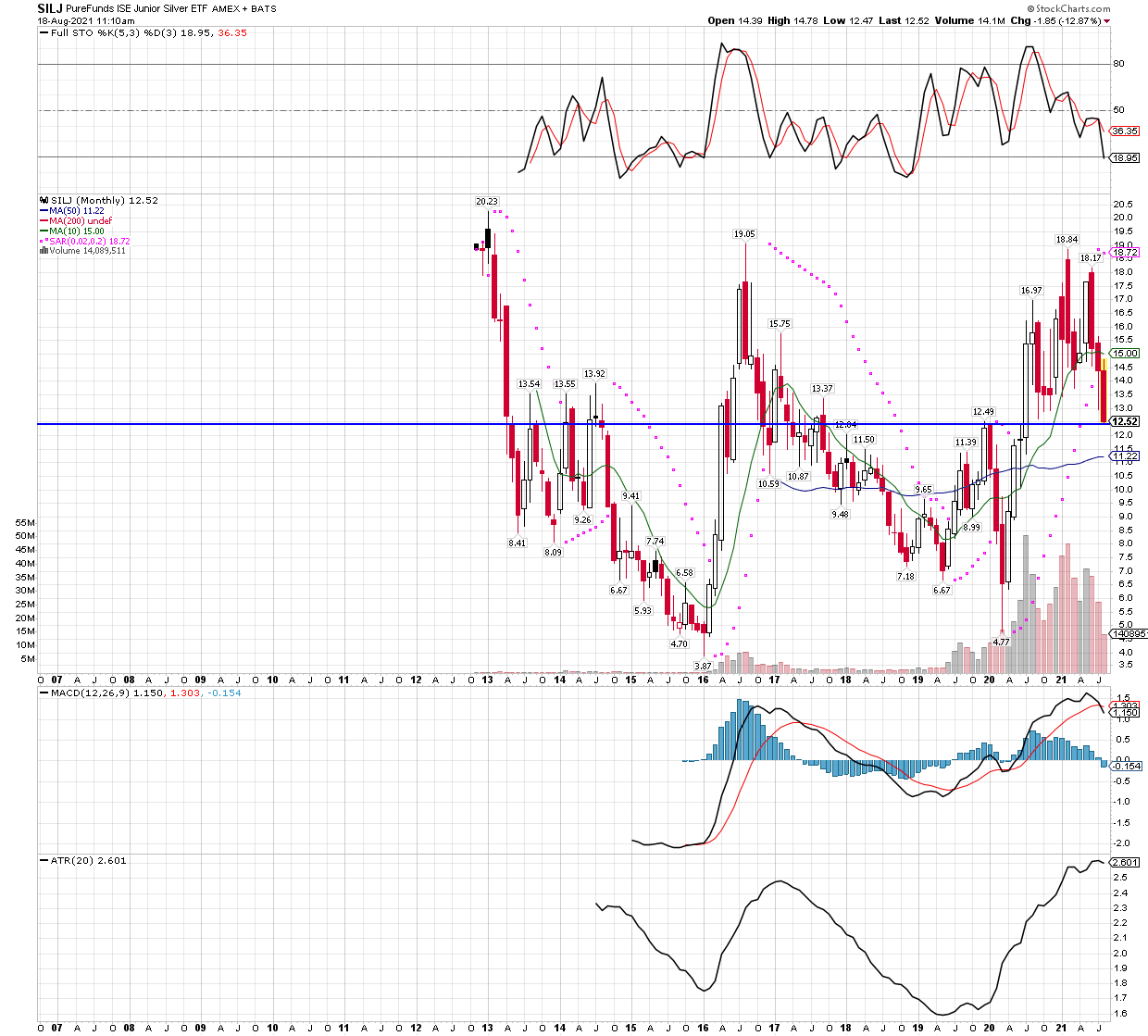Click the 11.39 price label
This screenshot has height=1036, width=1148.
(x=966, y=443)
